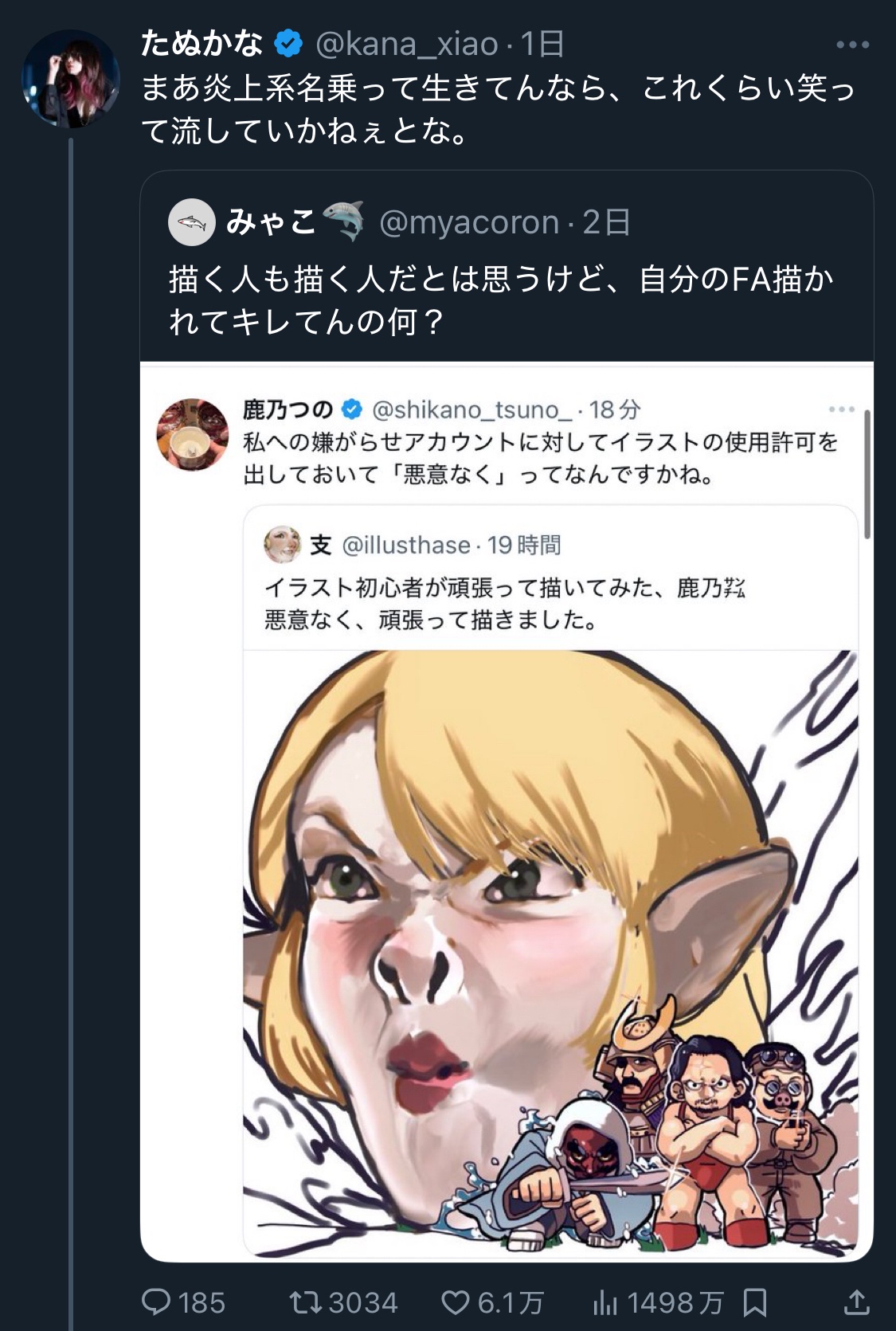Screen dimensions: 896x1331
Task: Click the @myacoron handle in the quote
Action: click(469, 222)
